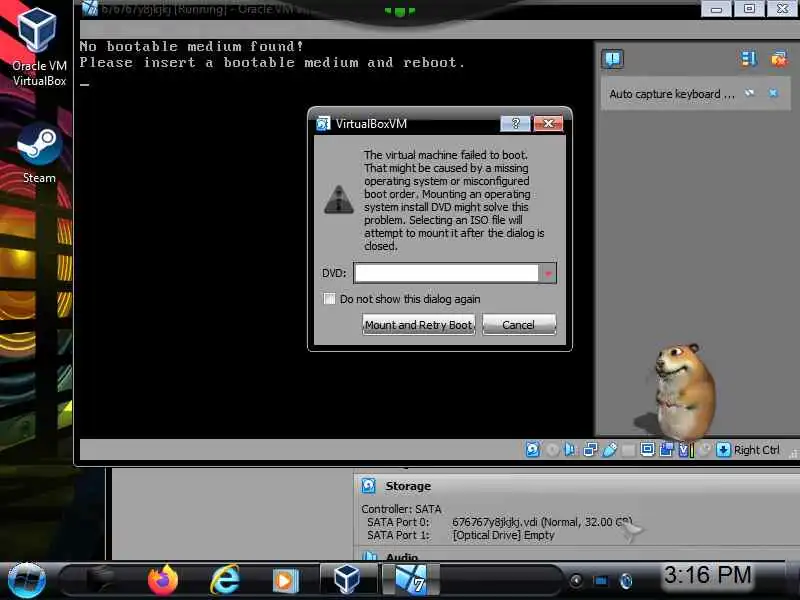The image size is (800, 600).
Task: Click the Mount and Retry Boot button
Action: (418, 324)
